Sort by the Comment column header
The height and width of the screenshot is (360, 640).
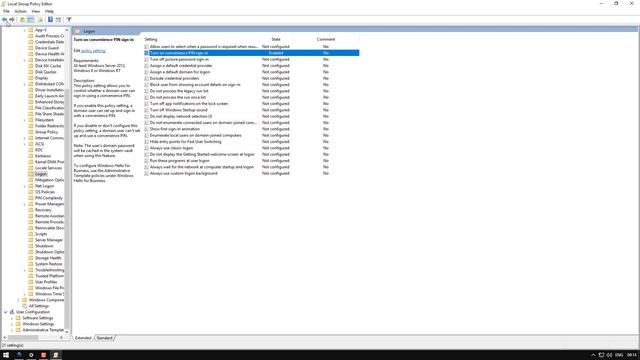click(x=326, y=39)
